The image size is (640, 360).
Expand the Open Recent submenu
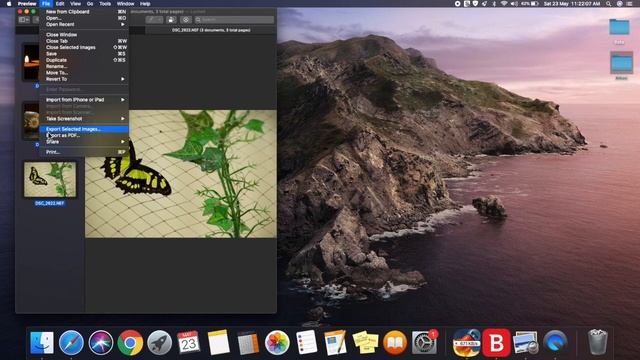point(84,24)
